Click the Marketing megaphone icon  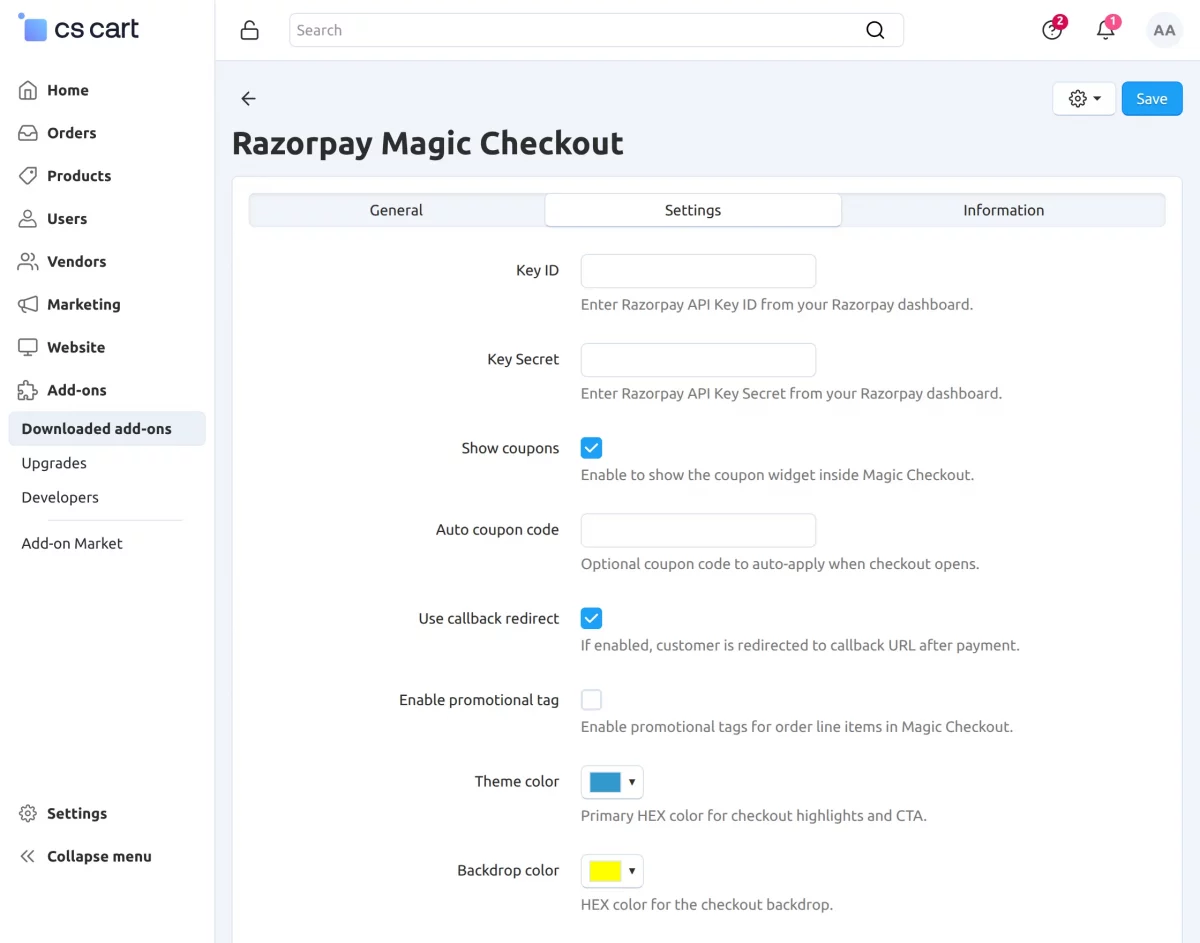tap(28, 305)
